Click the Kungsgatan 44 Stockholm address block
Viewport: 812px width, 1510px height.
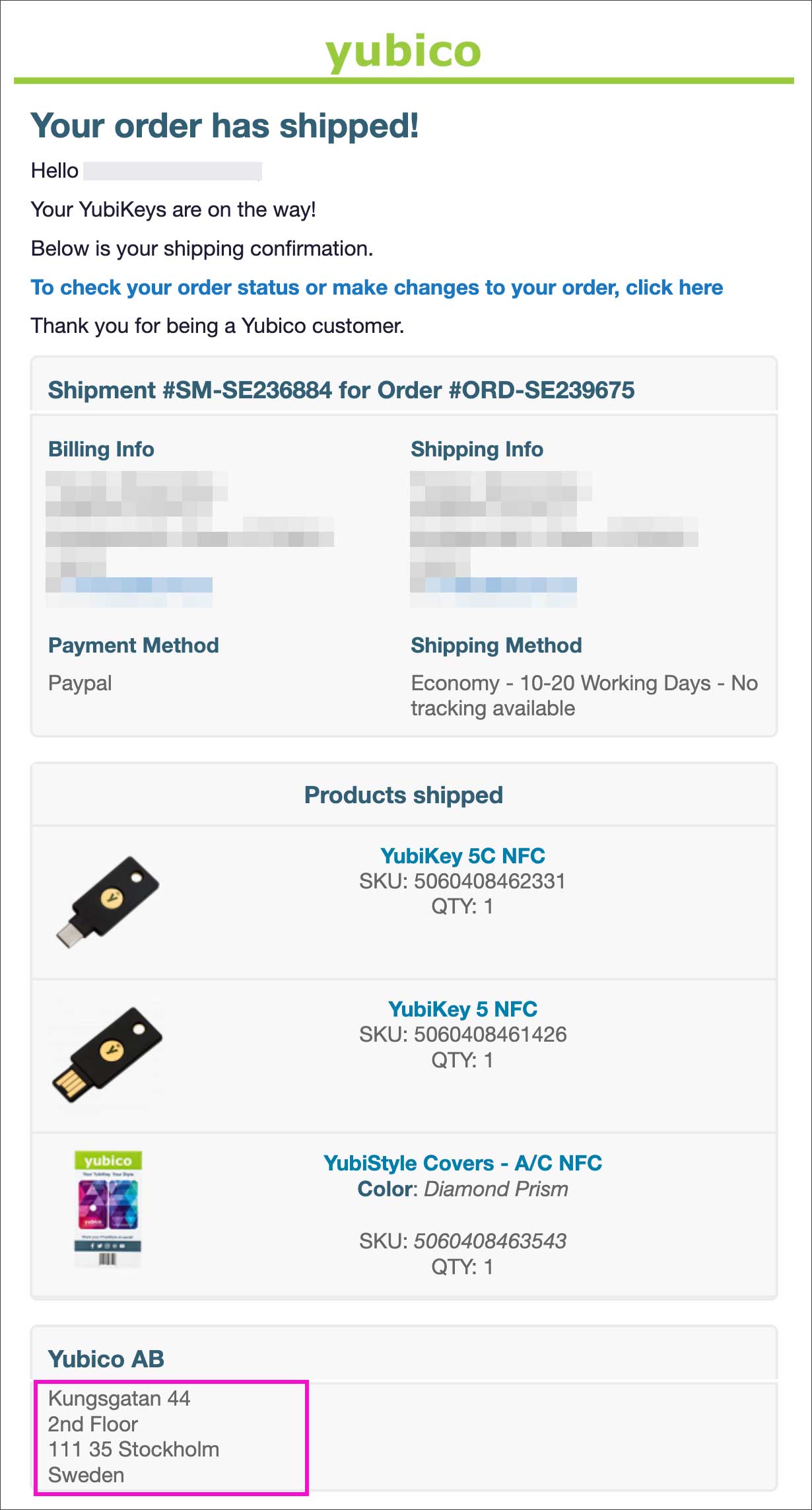(133, 1437)
